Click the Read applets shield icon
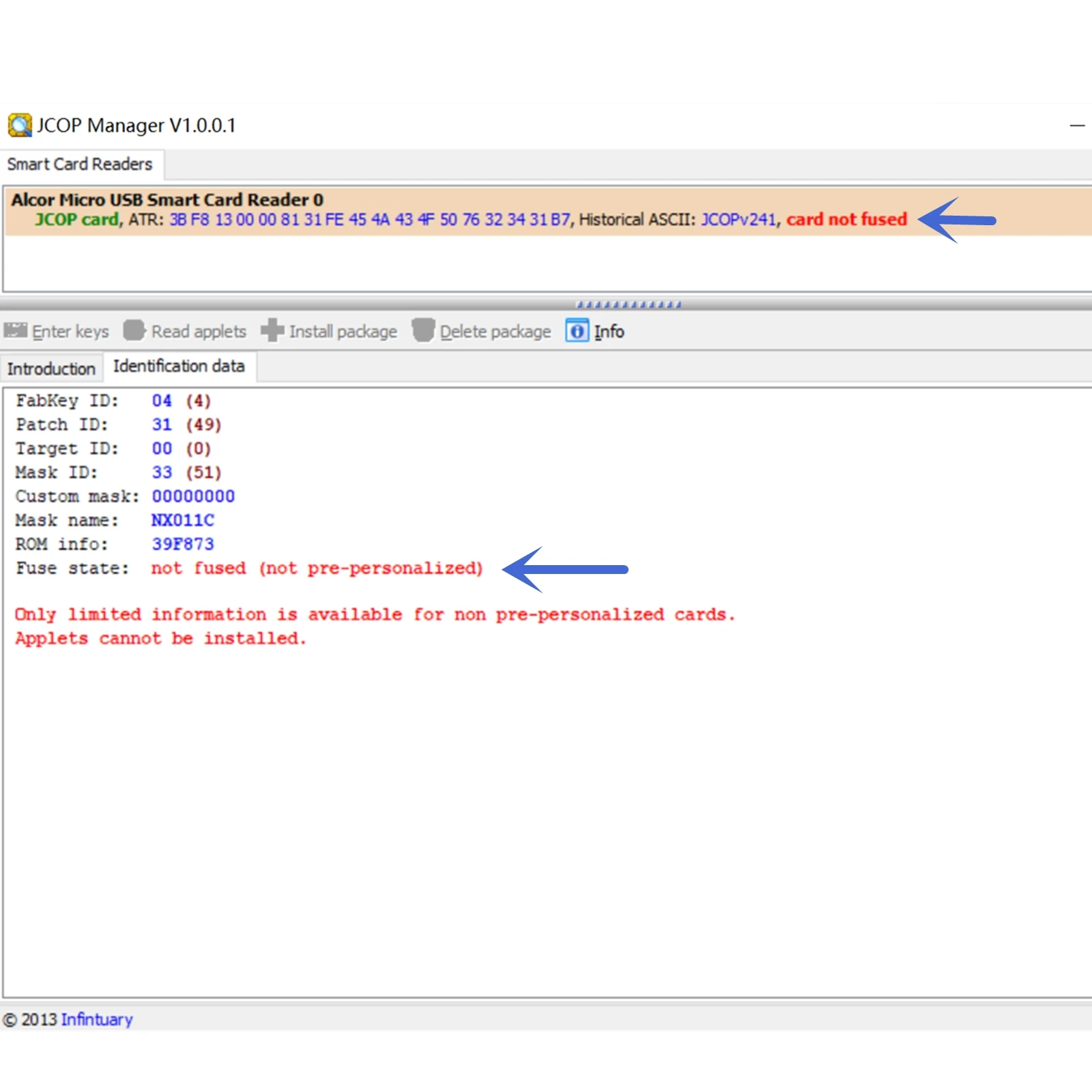The height and width of the screenshot is (1092, 1092). 134,331
